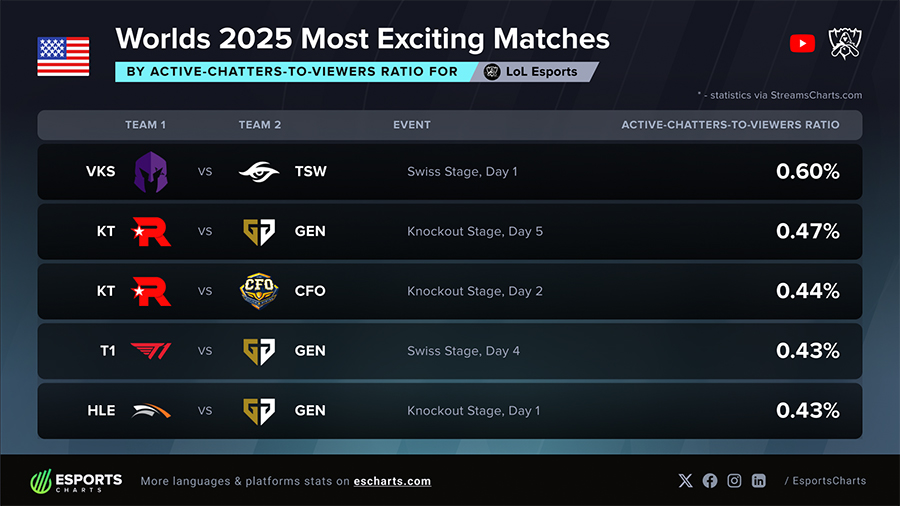
Task: Click the Hanwha Life Esports logo
Action: [x=151, y=411]
